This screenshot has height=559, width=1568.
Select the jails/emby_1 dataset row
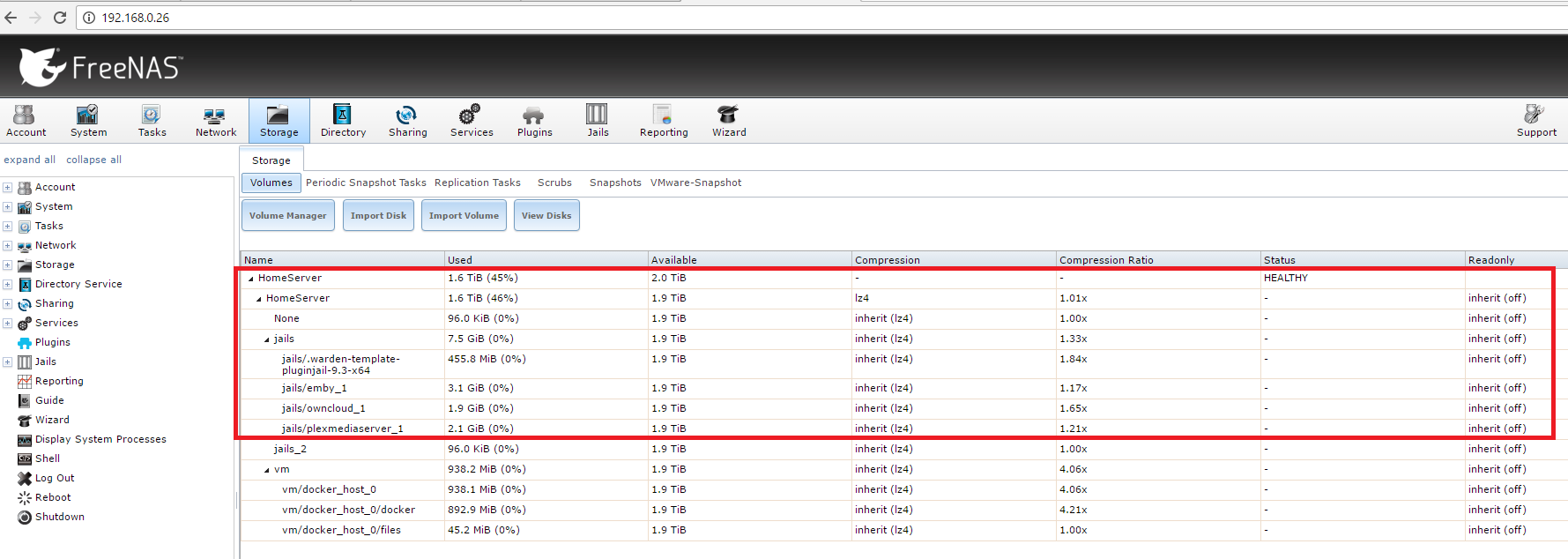(x=903, y=388)
